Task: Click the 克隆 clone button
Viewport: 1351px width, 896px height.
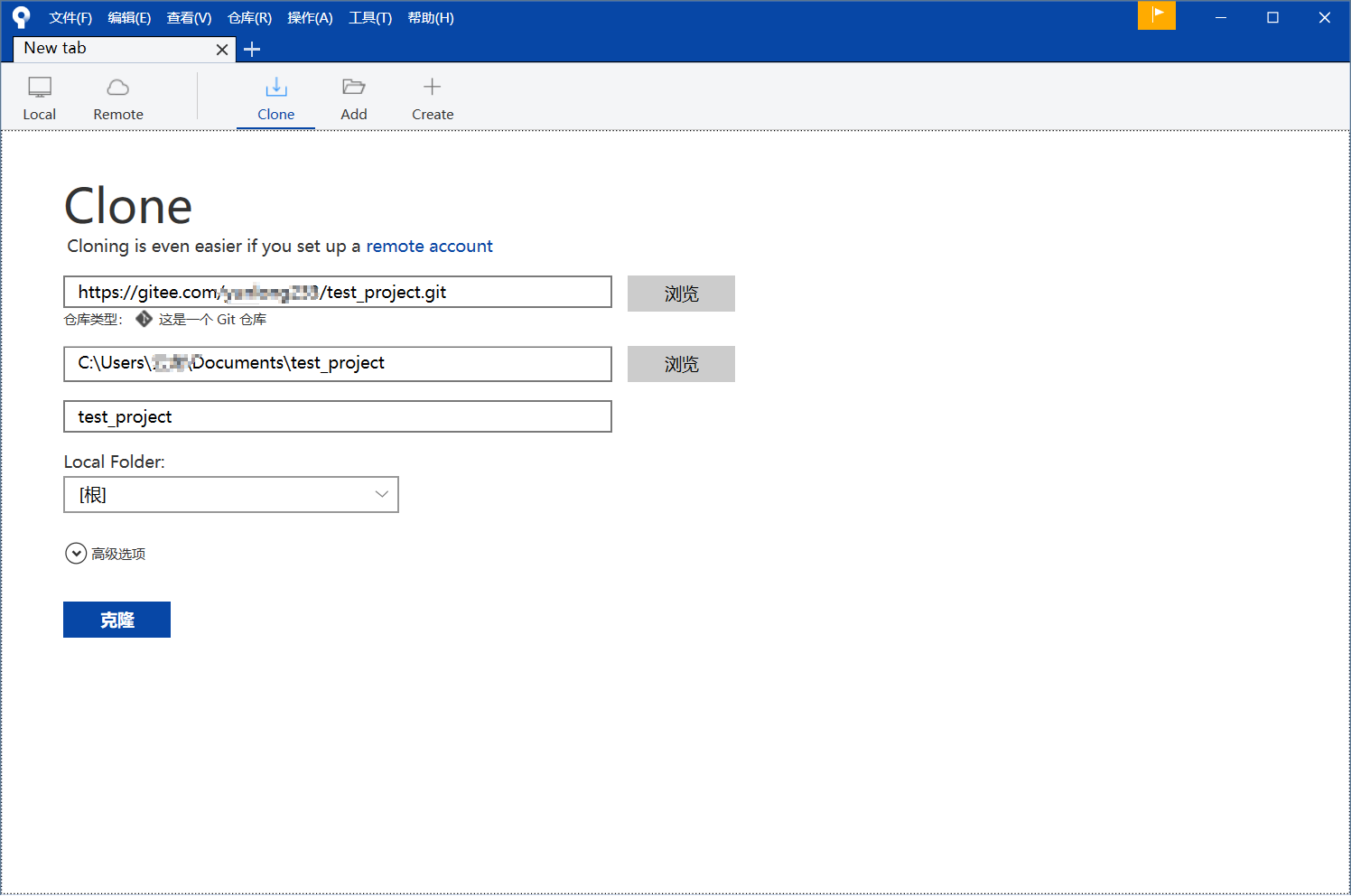Action: (116, 620)
